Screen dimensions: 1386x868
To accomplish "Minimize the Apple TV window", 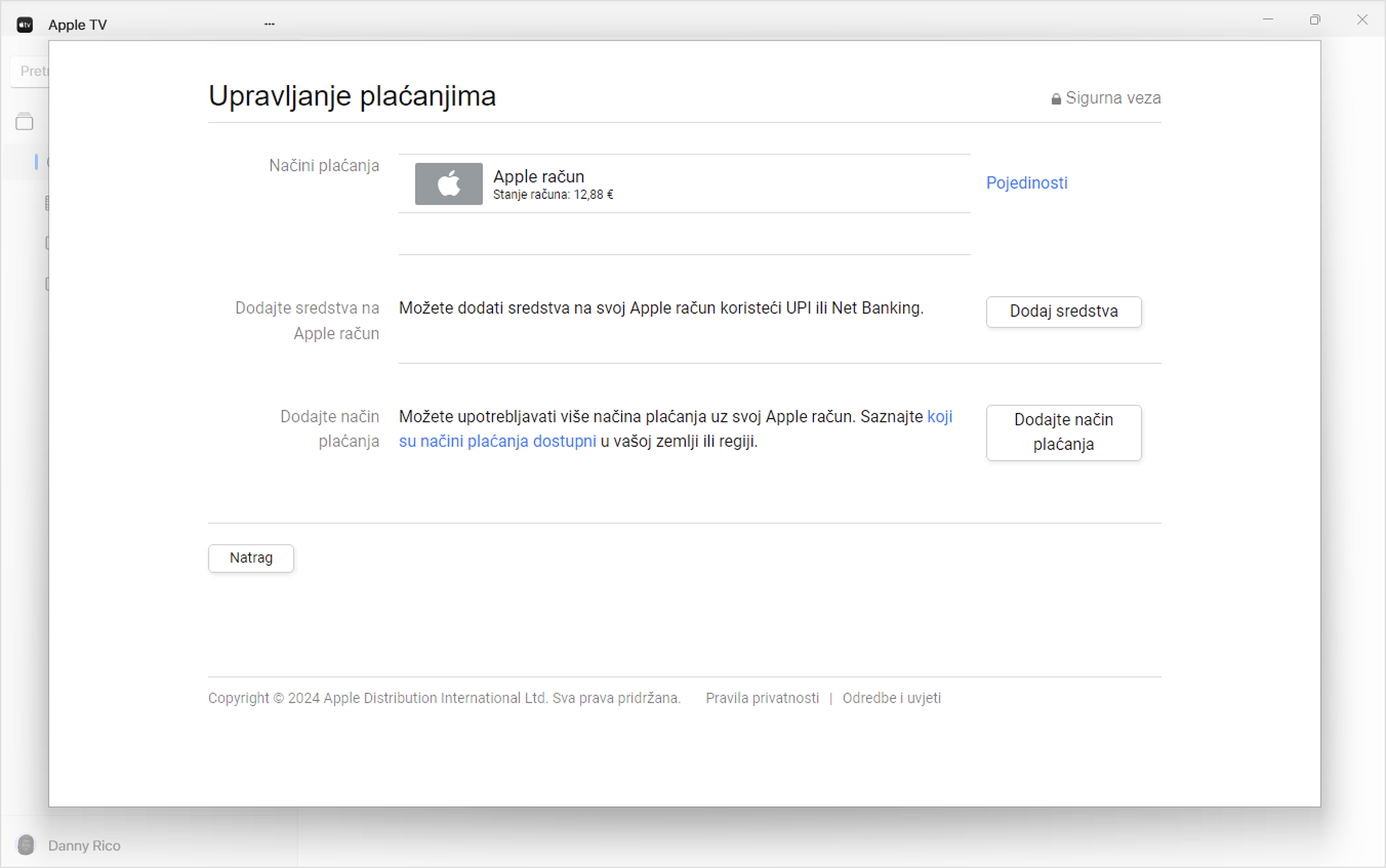I will pos(1268,20).
